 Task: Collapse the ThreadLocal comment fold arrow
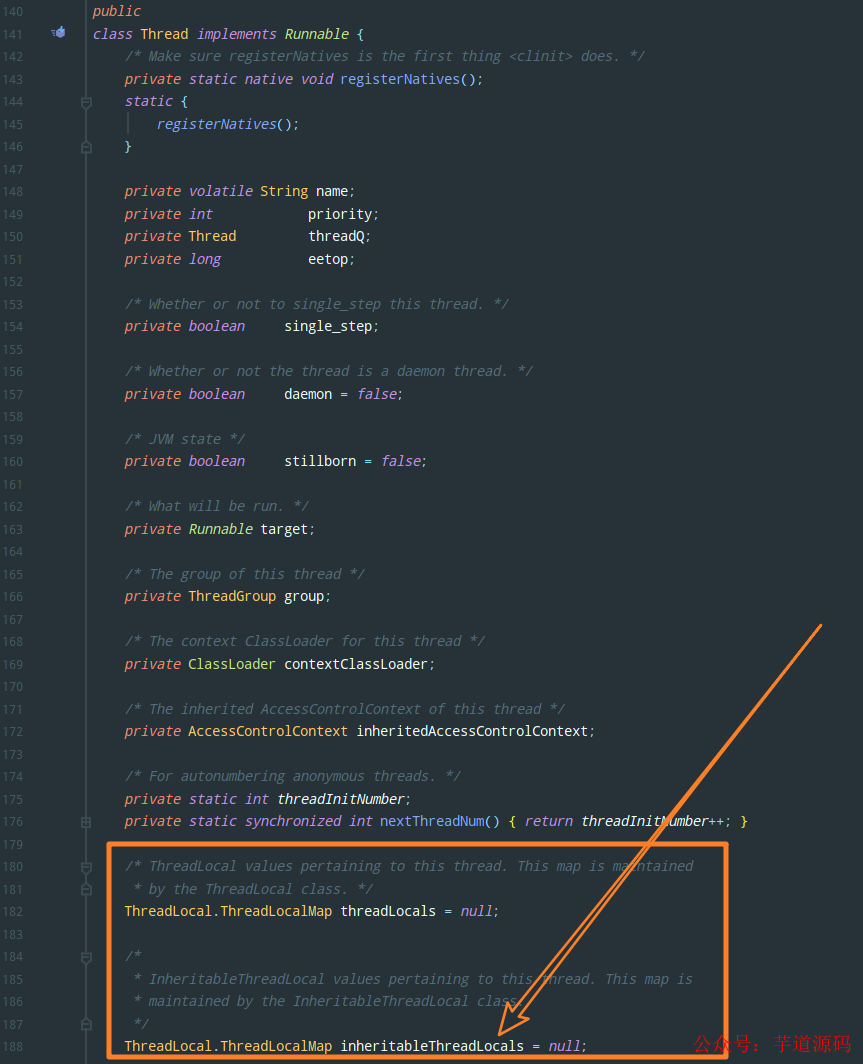pyautogui.click(x=85, y=866)
